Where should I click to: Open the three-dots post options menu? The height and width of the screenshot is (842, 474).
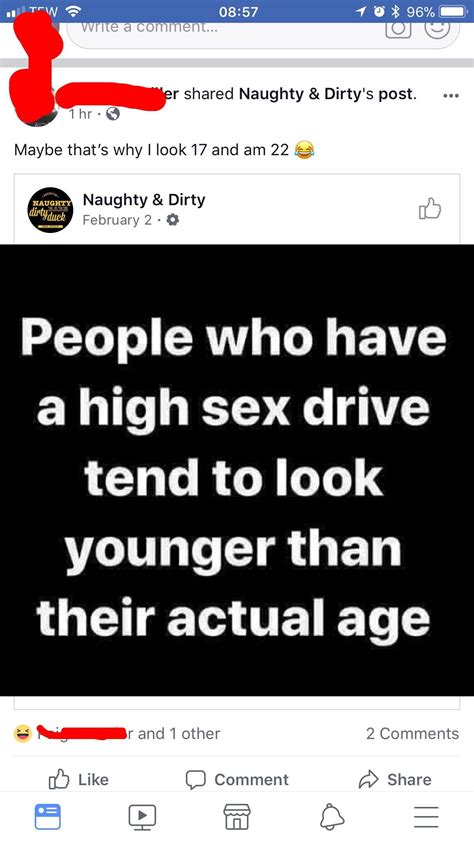[450, 96]
